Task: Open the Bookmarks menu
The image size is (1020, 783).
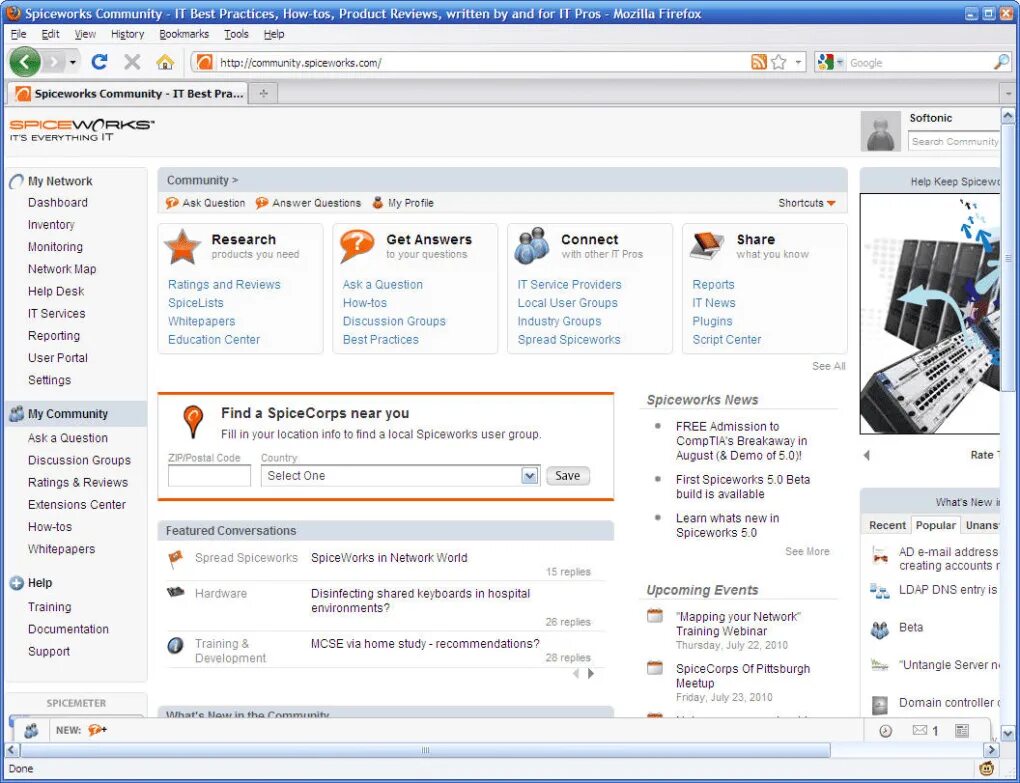Action: (184, 34)
